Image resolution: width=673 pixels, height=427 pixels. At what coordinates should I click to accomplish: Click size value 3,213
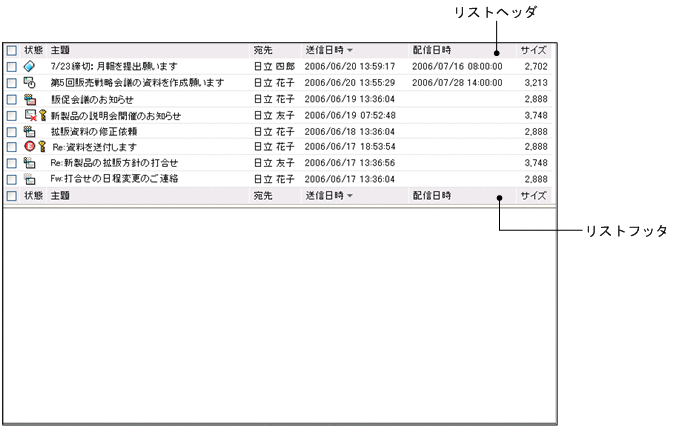coord(536,82)
